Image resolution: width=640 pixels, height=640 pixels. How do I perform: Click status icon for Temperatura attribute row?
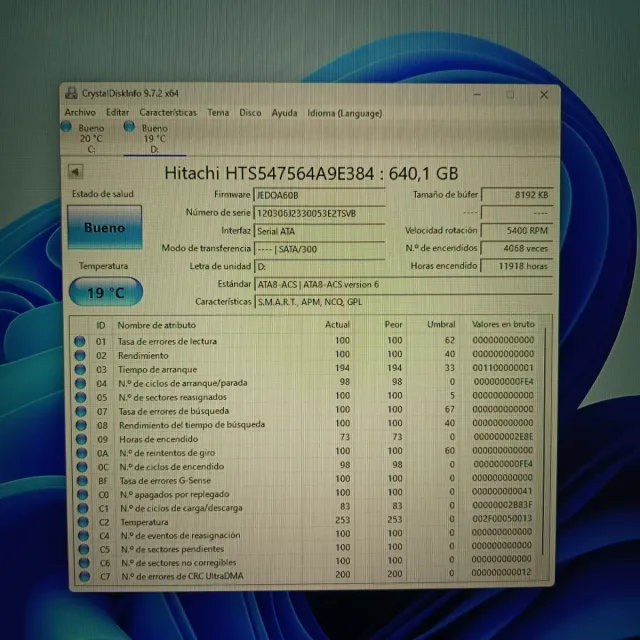tap(80, 521)
